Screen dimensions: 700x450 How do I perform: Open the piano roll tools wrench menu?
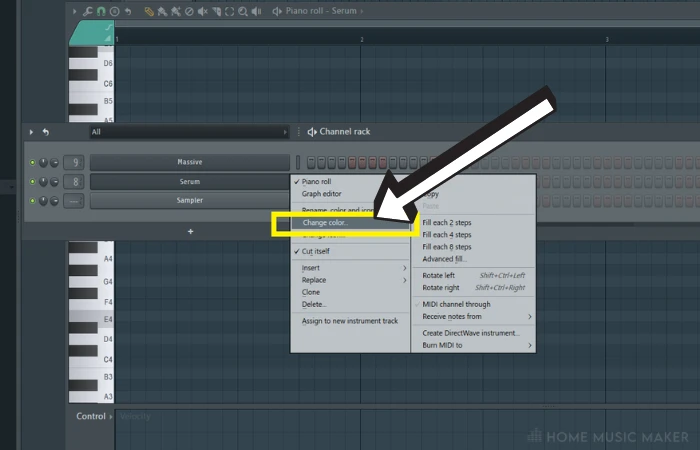[88, 11]
